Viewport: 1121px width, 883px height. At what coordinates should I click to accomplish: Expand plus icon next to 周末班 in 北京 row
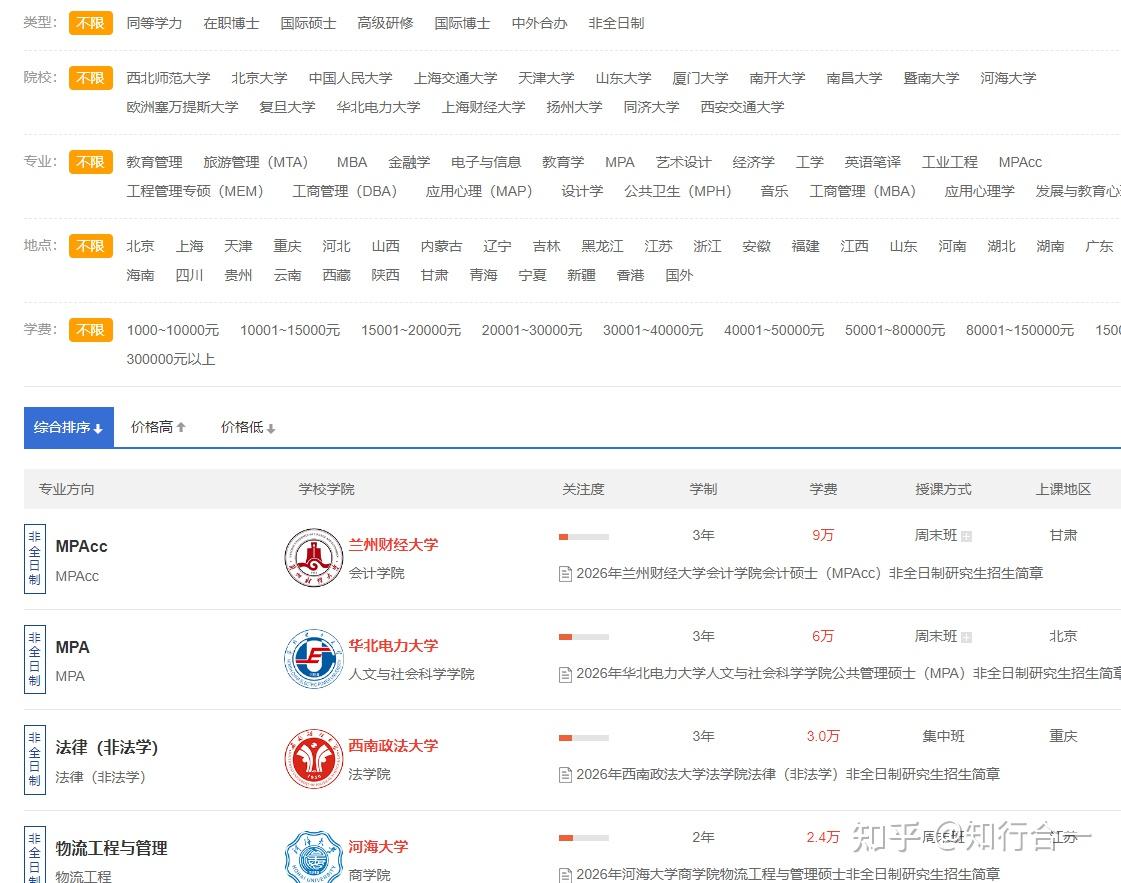tap(967, 637)
